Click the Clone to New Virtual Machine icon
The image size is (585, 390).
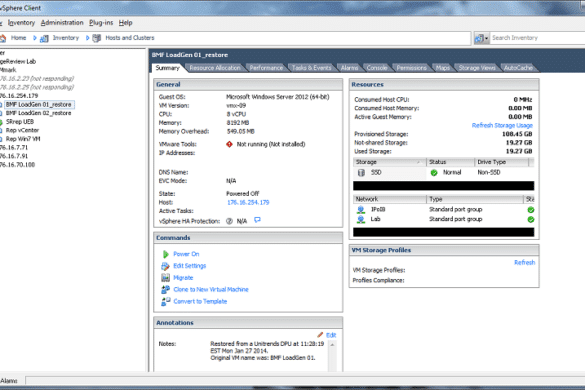(165, 290)
